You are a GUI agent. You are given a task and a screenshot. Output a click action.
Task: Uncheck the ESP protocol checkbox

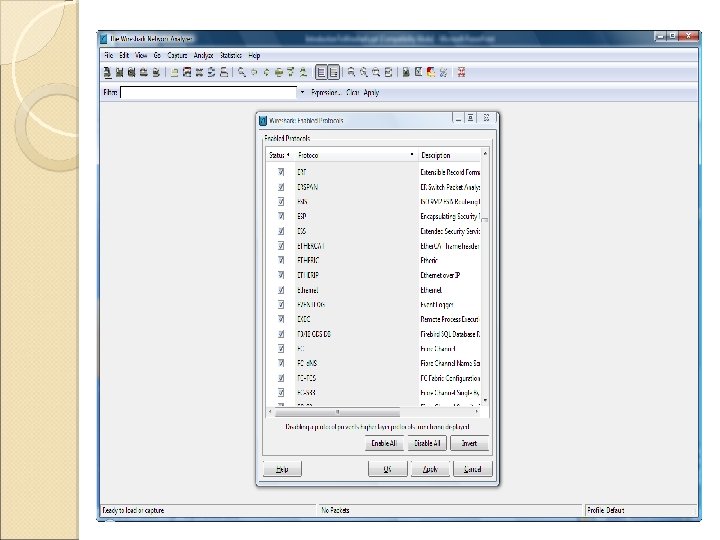[x=281, y=216]
